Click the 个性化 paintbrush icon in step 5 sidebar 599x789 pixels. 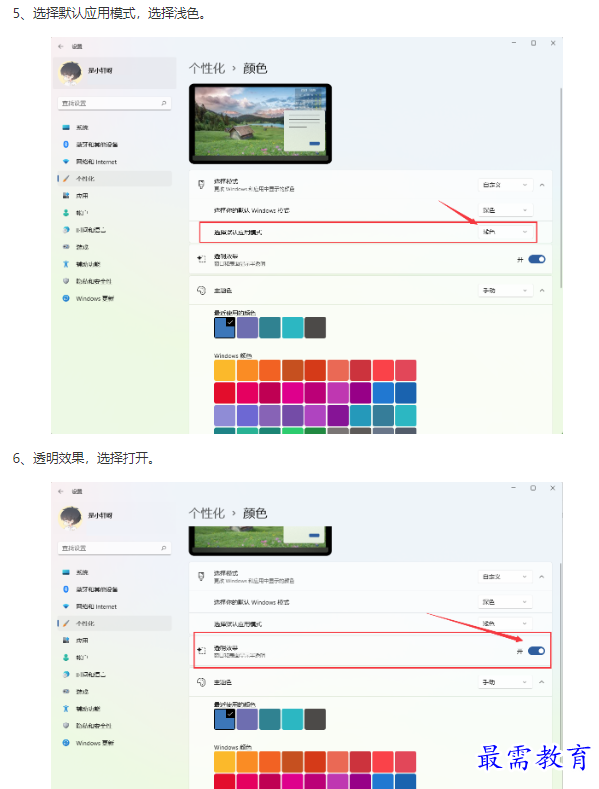[x=66, y=179]
